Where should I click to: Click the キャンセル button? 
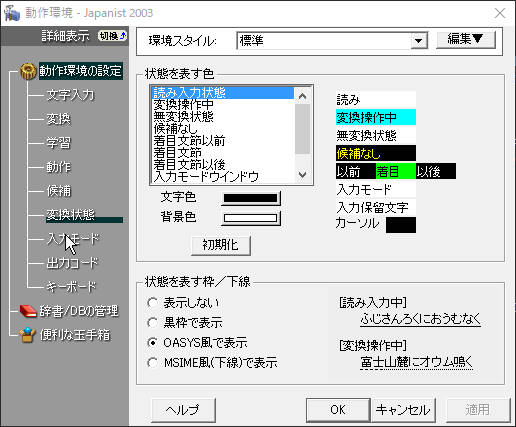tap(403, 410)
